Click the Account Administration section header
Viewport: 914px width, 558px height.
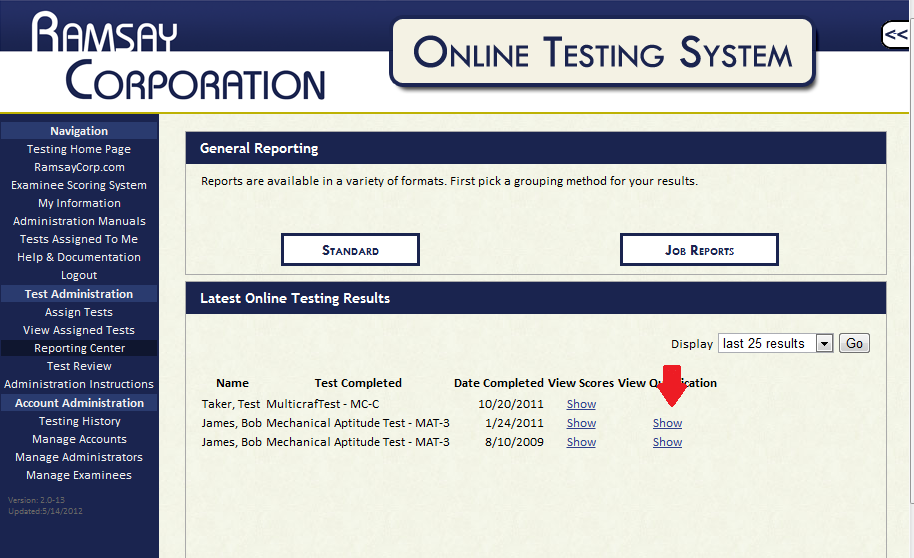pos(79,403)
